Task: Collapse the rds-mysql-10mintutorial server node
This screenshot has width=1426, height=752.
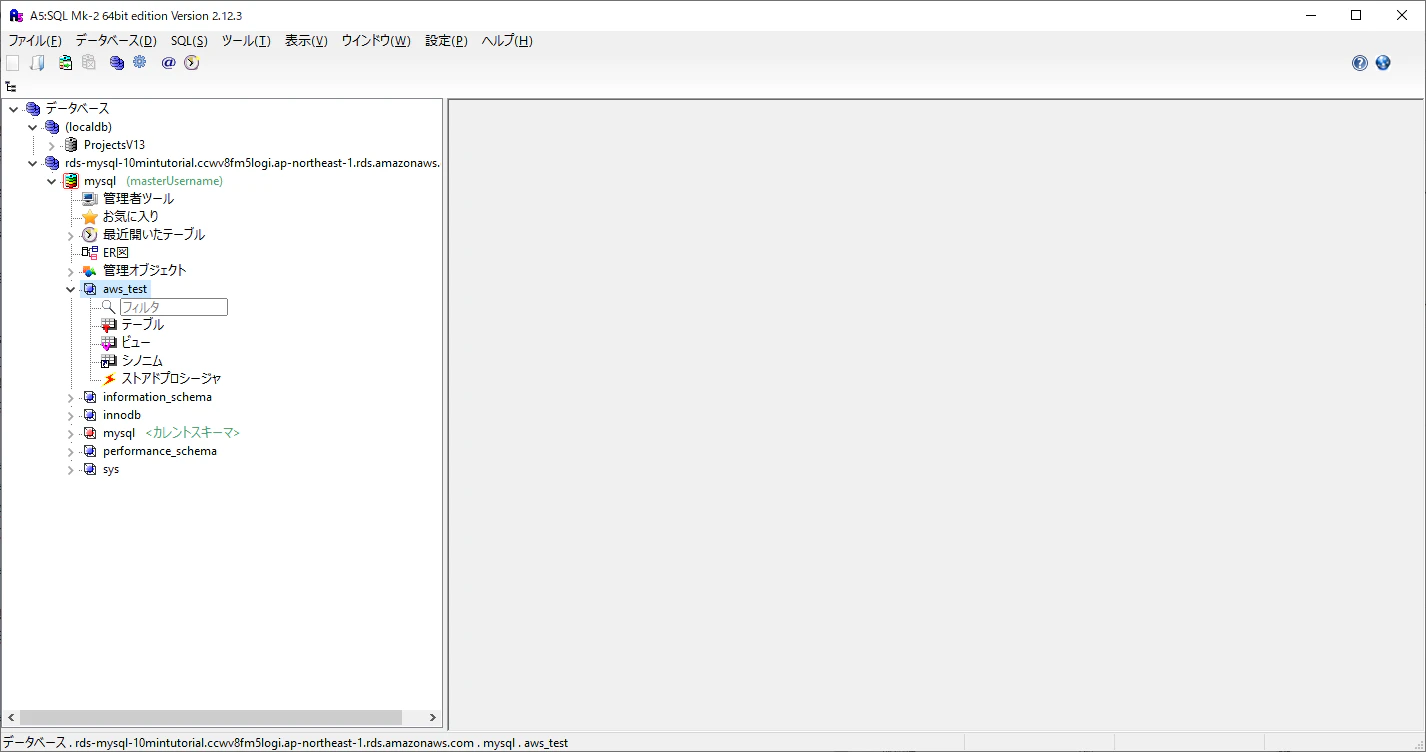Action: [x=33, y=164]
